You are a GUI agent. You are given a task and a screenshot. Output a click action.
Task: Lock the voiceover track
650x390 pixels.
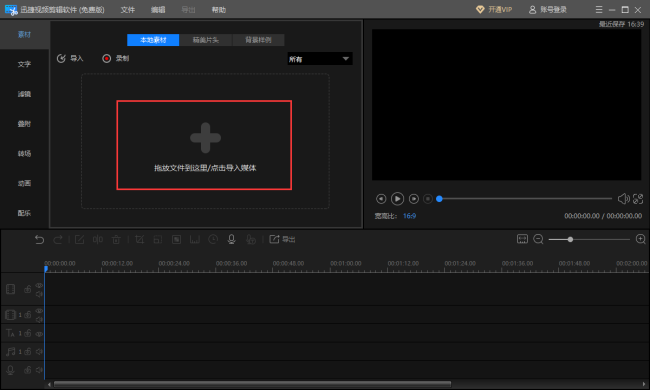tap(28, 370)
